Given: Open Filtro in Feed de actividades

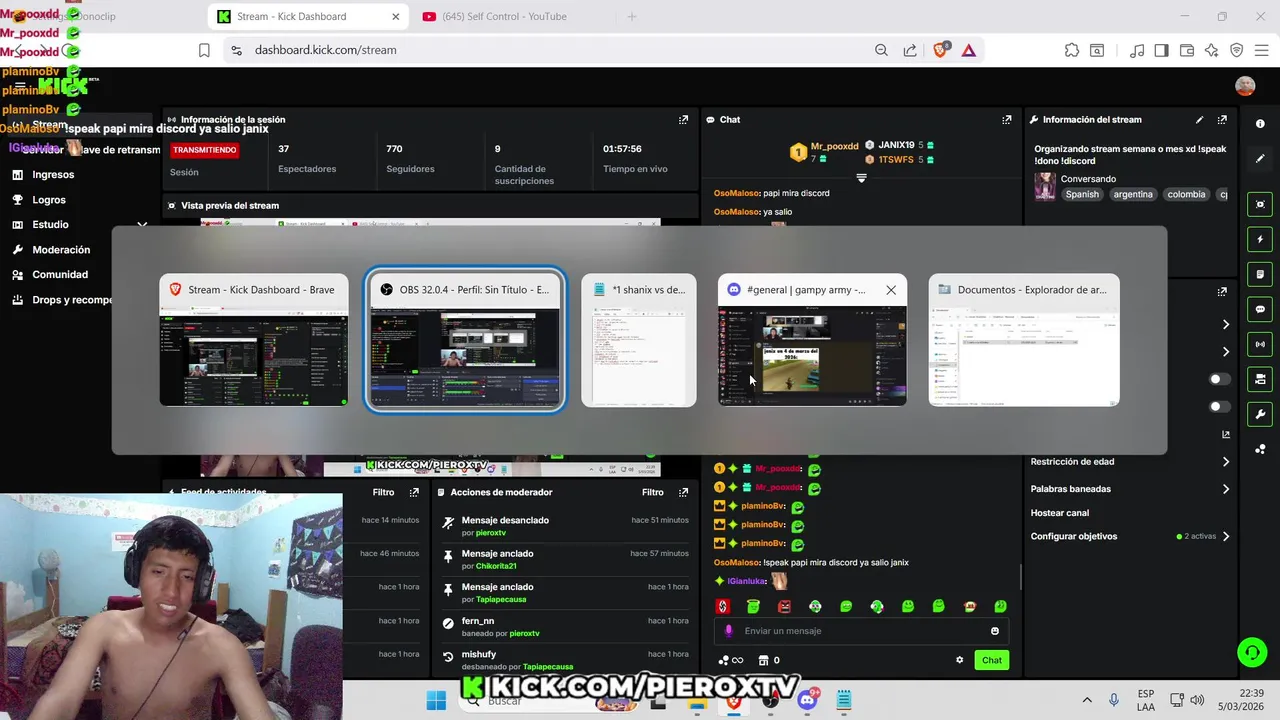Looking at the screenshot, I should point(383,492).
